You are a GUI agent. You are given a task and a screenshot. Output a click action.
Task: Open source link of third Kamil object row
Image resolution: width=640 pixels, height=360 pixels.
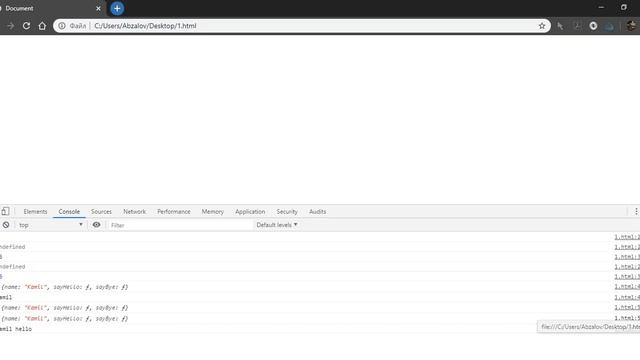tap(627, 318)
